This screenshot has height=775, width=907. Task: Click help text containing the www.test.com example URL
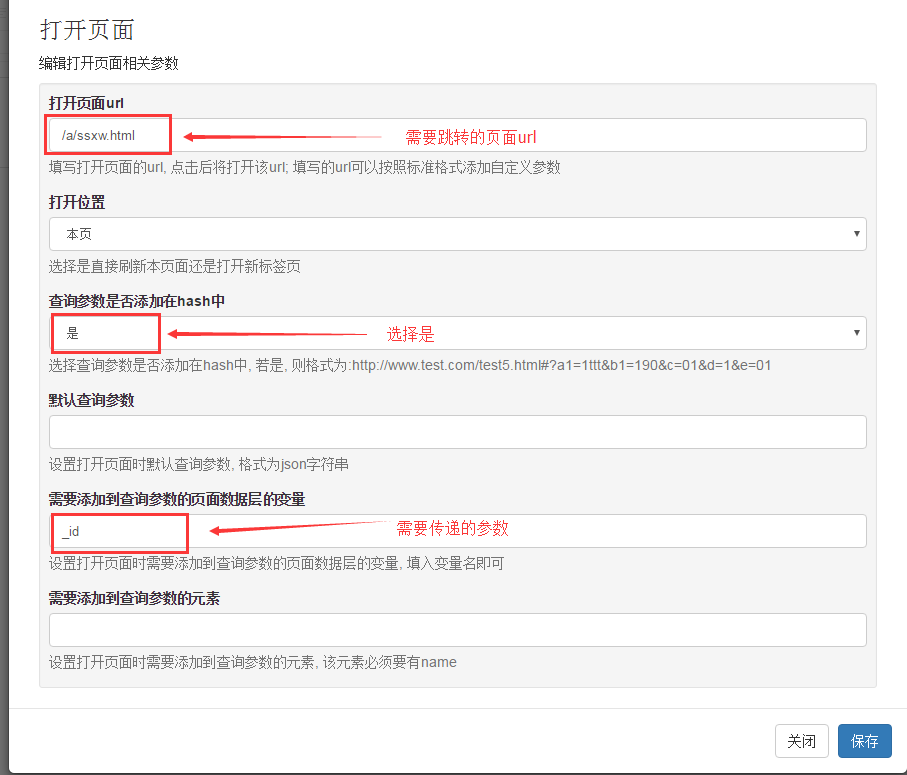coord(410,365)
